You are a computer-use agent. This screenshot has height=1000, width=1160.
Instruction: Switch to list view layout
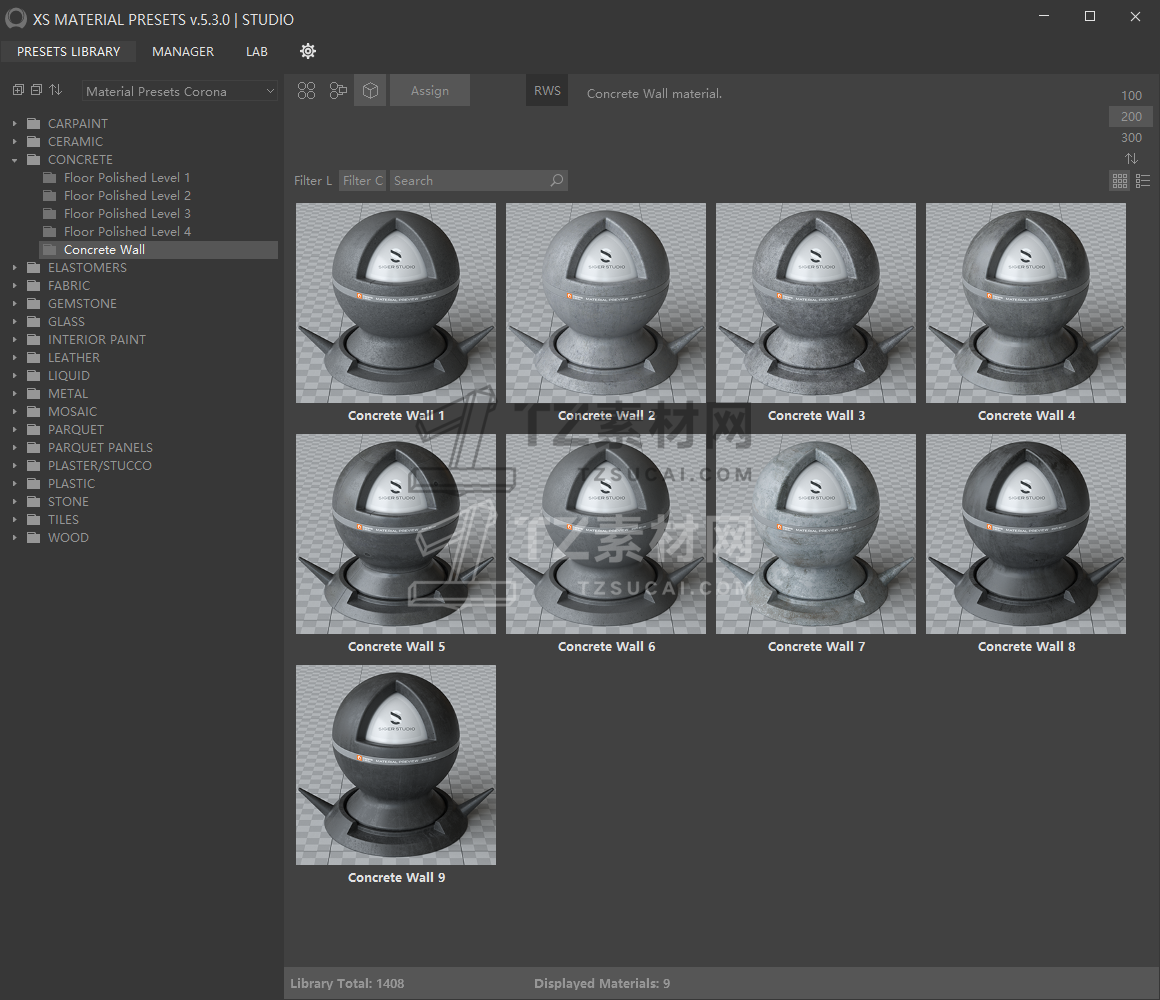point(1143,181)
